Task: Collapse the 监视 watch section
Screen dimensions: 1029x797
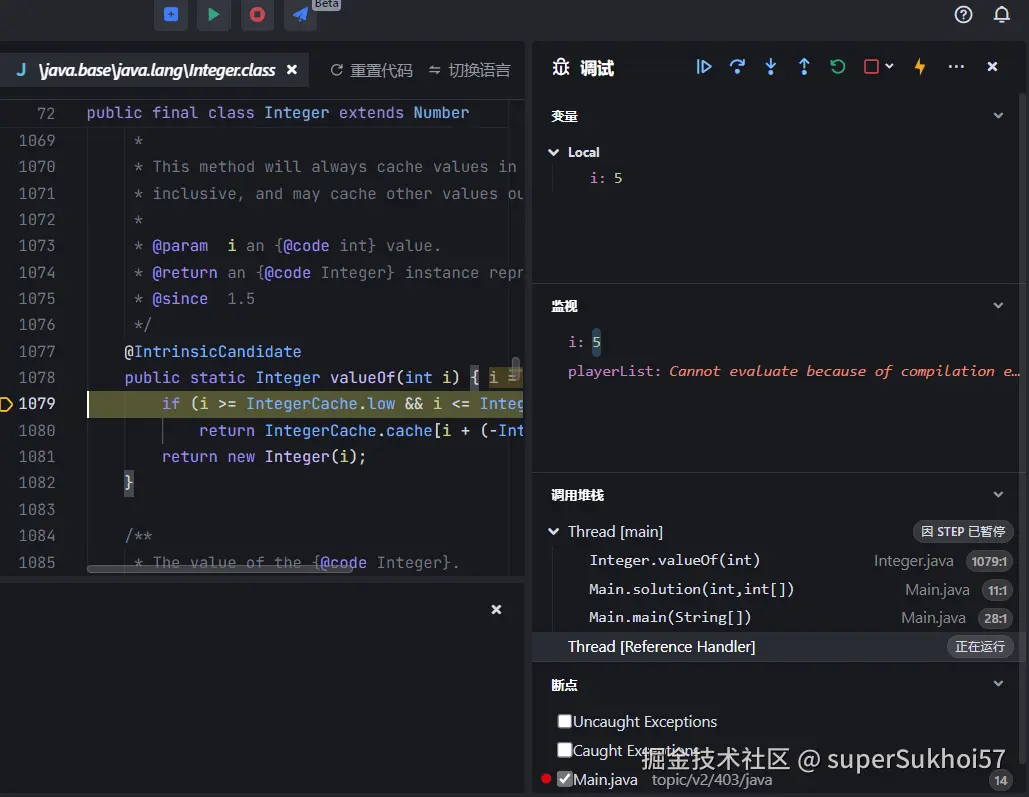Action: point(998,305)
